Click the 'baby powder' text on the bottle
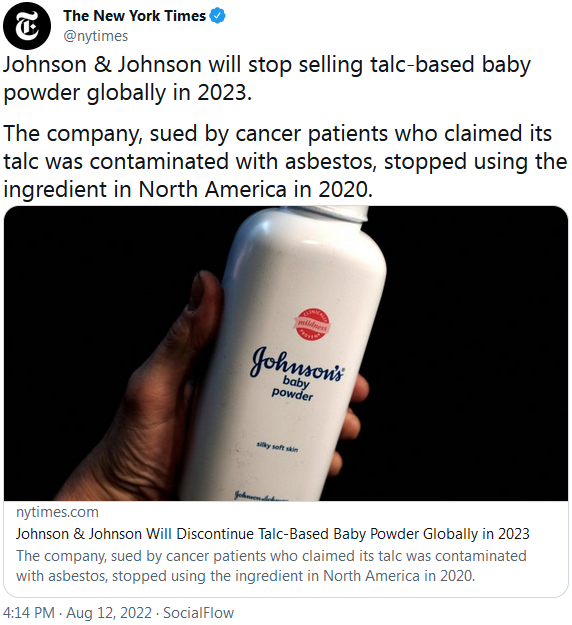The height and width of the screenshot is (625, 572). tap(293, 389)
